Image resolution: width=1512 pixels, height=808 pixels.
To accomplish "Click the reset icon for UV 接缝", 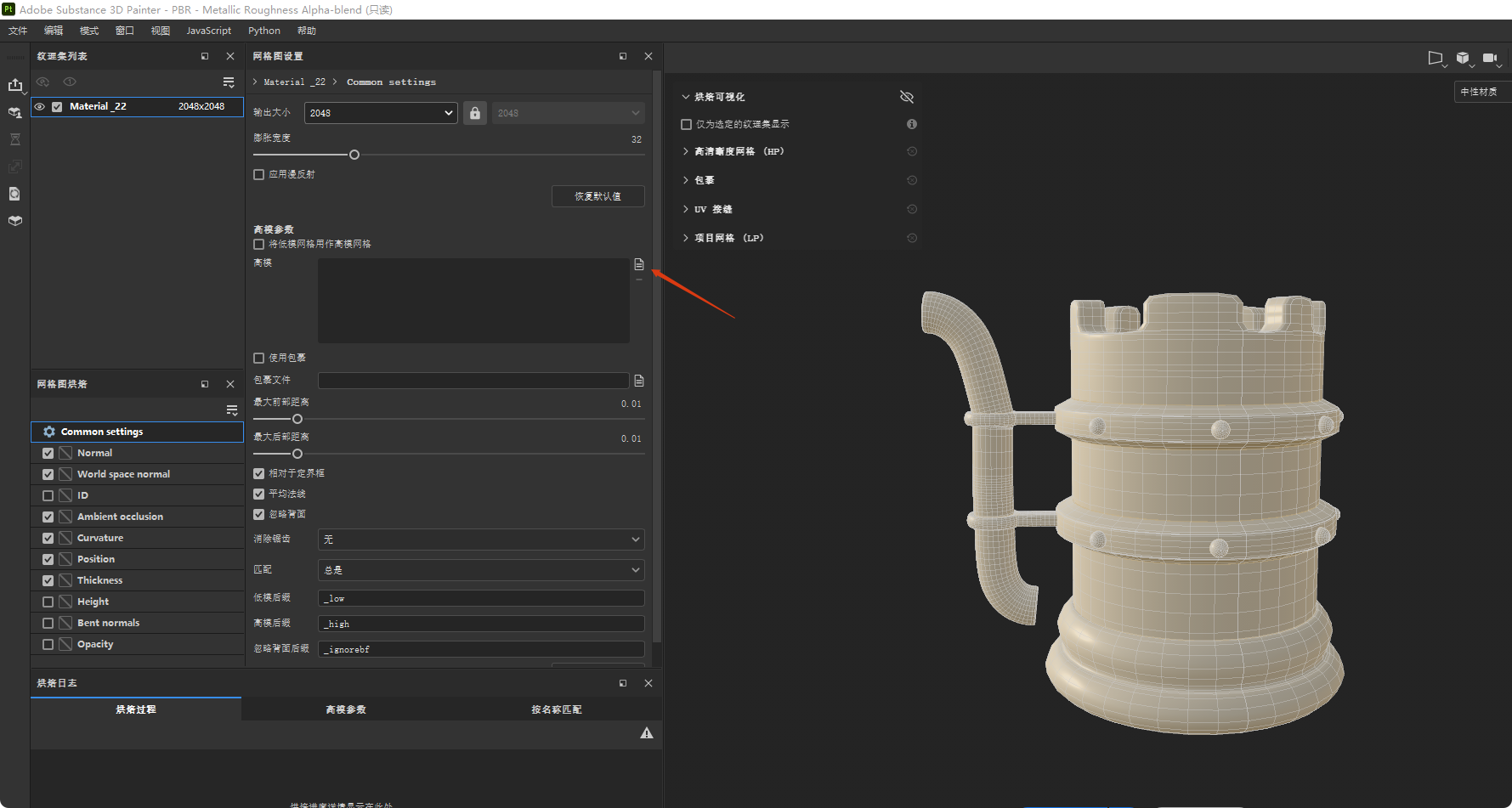I will pyautogui.click(x=912, y=209).
